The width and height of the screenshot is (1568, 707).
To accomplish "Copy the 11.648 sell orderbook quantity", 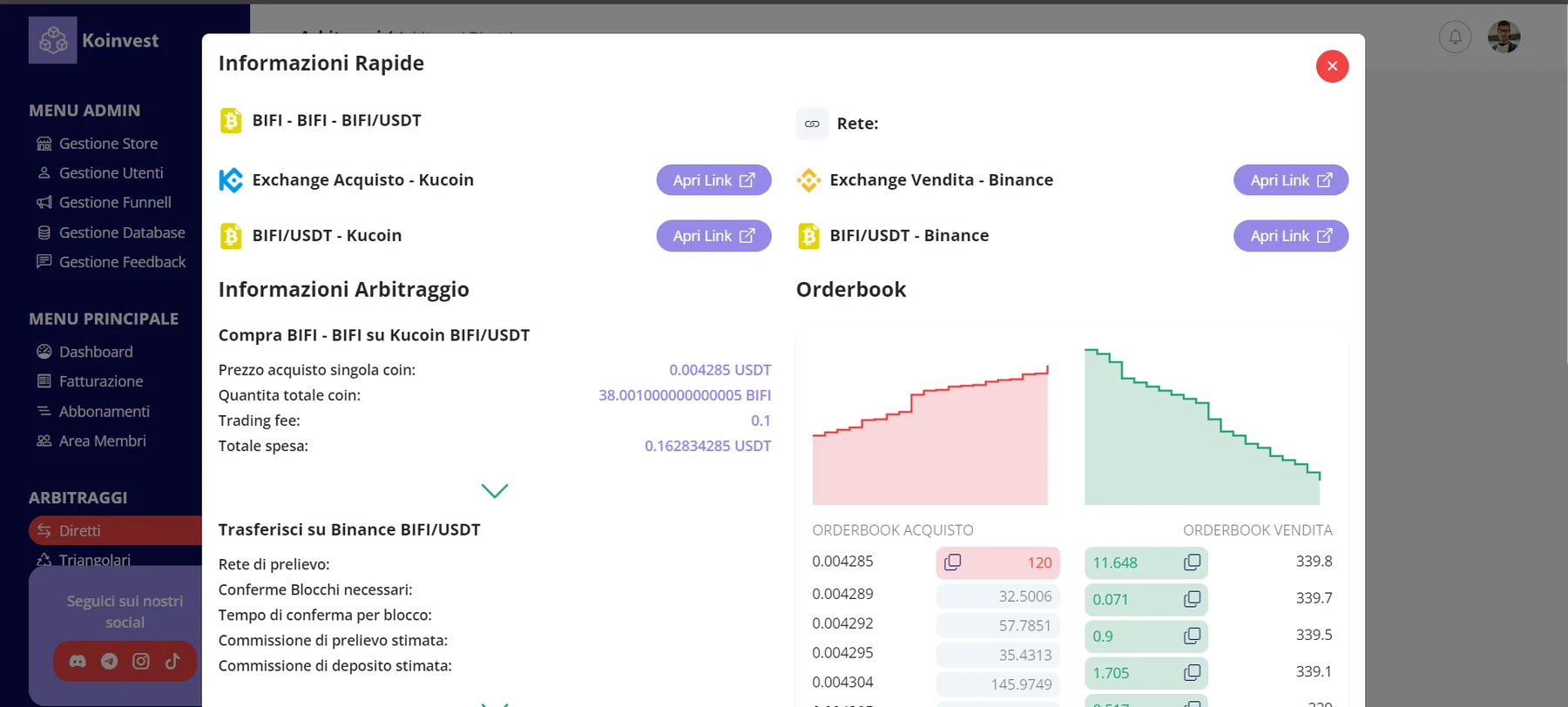I will (x=1192, y=562).
